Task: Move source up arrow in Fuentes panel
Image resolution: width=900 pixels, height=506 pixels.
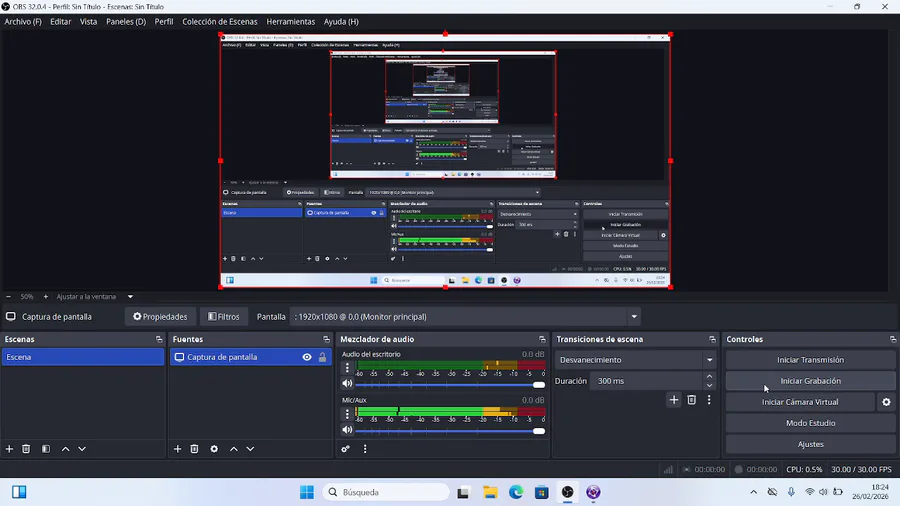Action: [x=234, y=449]
